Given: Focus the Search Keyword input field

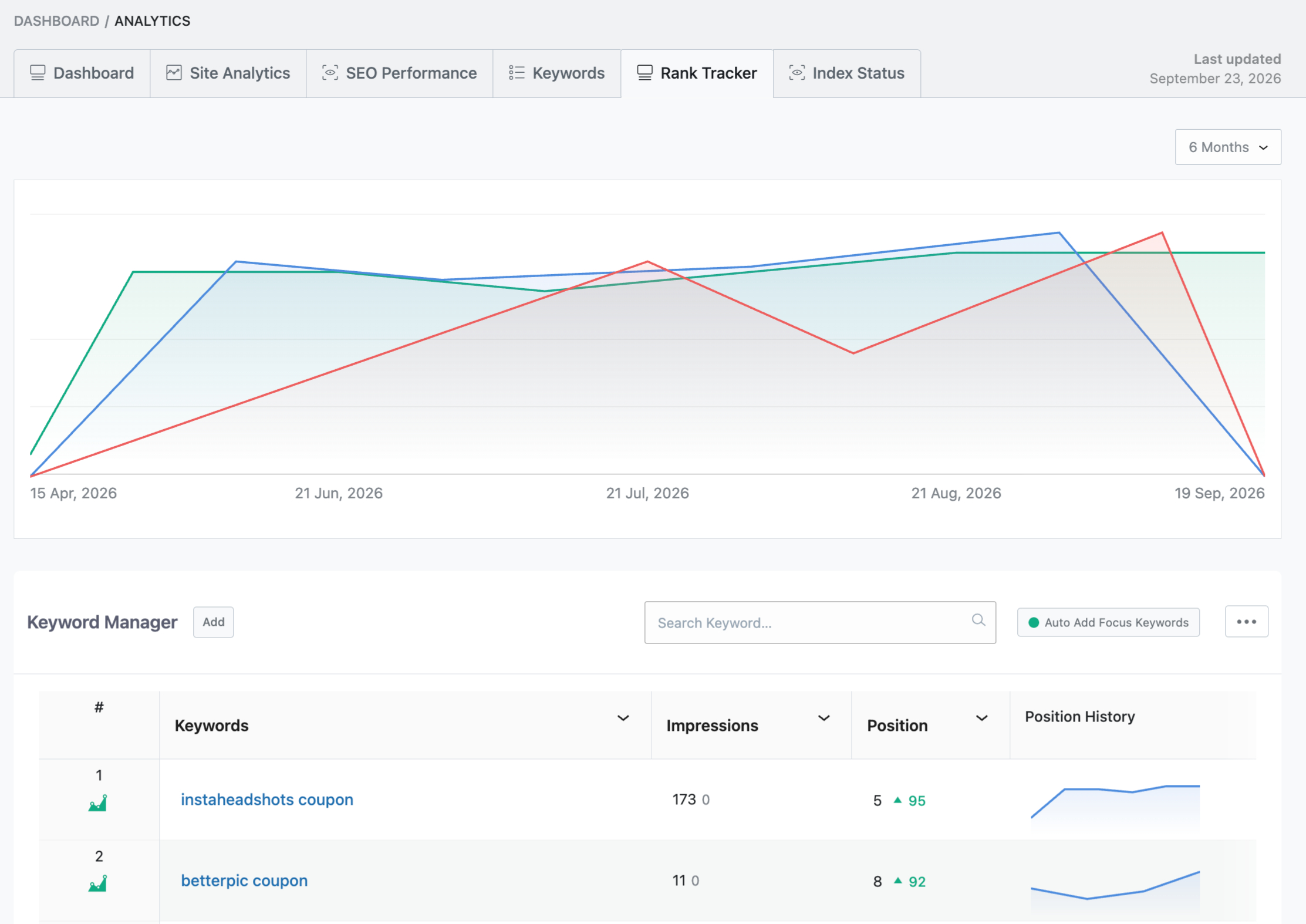Looking at the screenshot, I should point(820,622).
